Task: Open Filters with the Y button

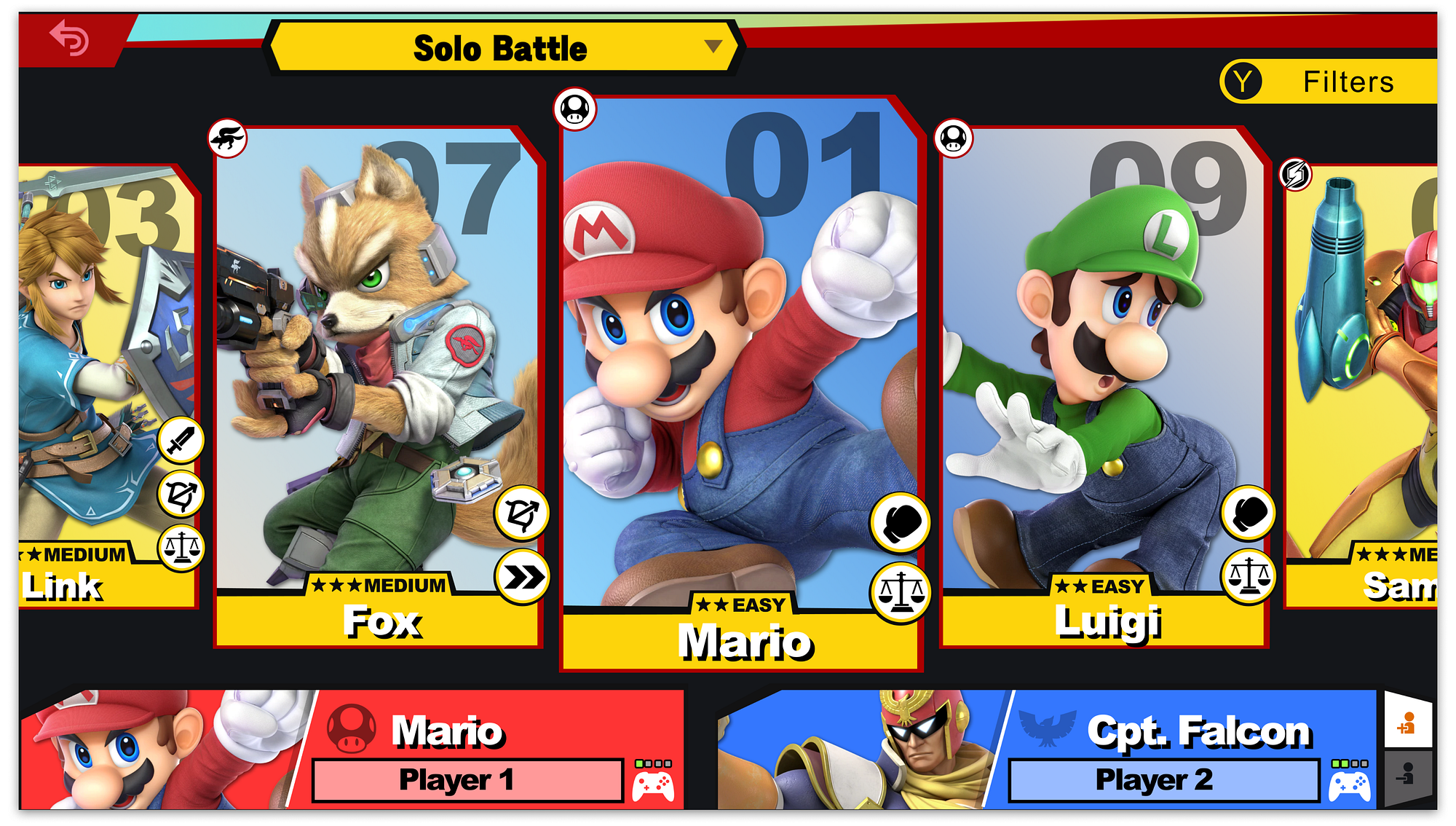Action: click(1329, 82)
